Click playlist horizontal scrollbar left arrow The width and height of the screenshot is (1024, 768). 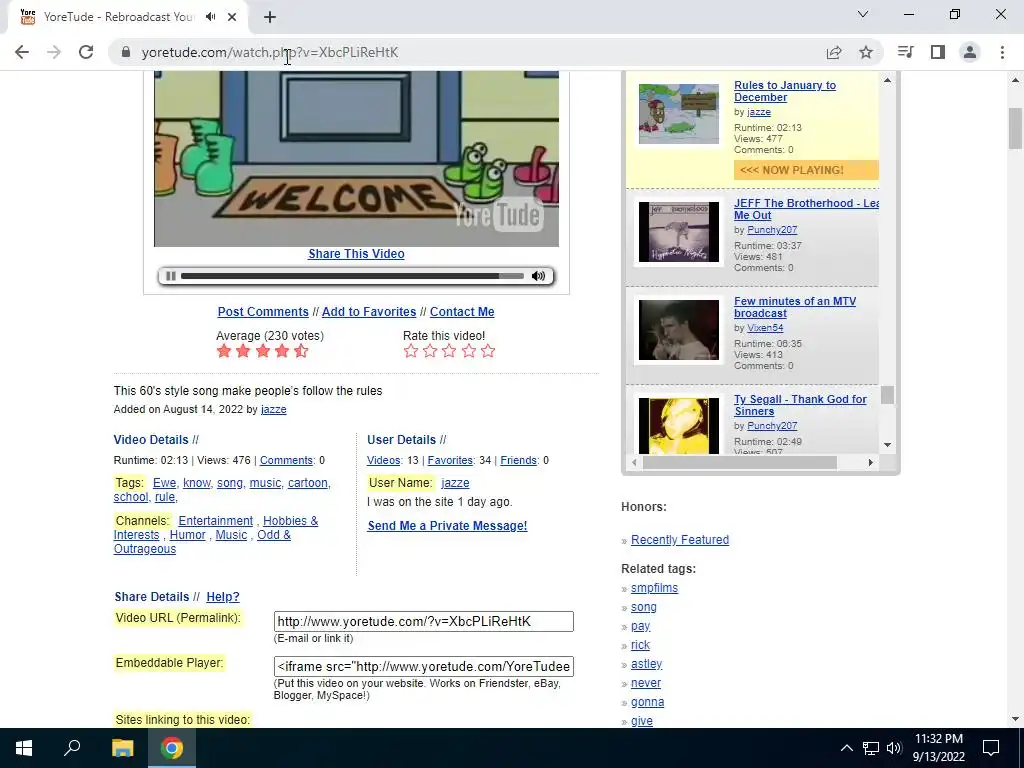(x=634, y=462)
